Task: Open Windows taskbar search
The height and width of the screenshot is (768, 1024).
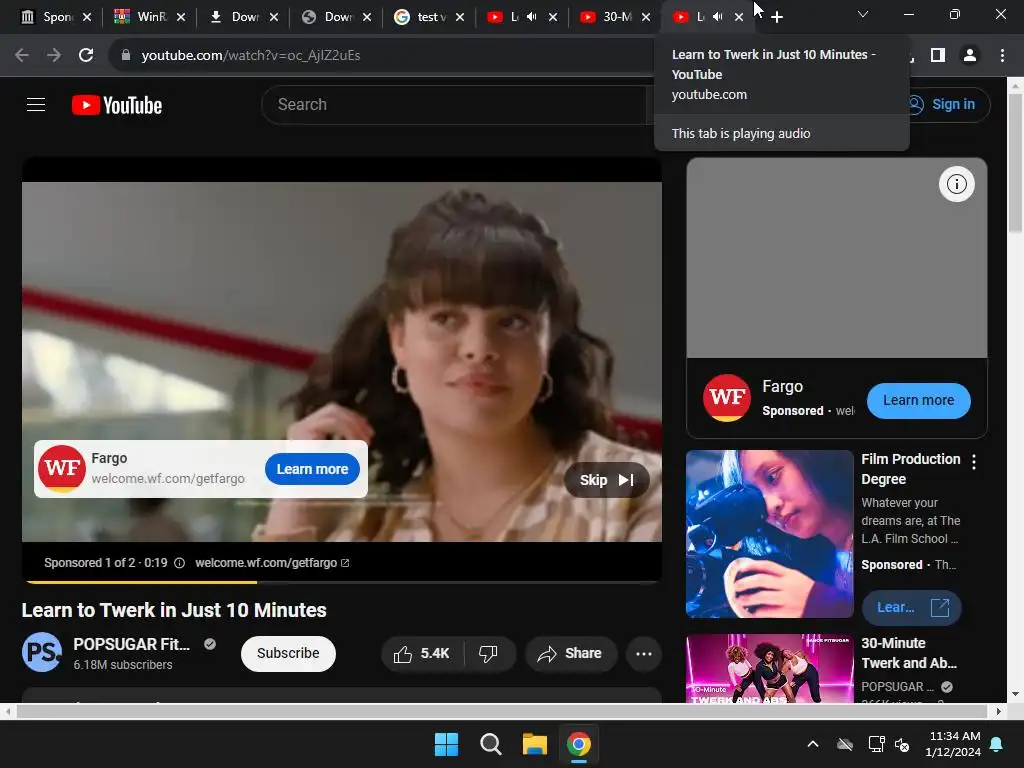Action: click(x=490, y=744)
